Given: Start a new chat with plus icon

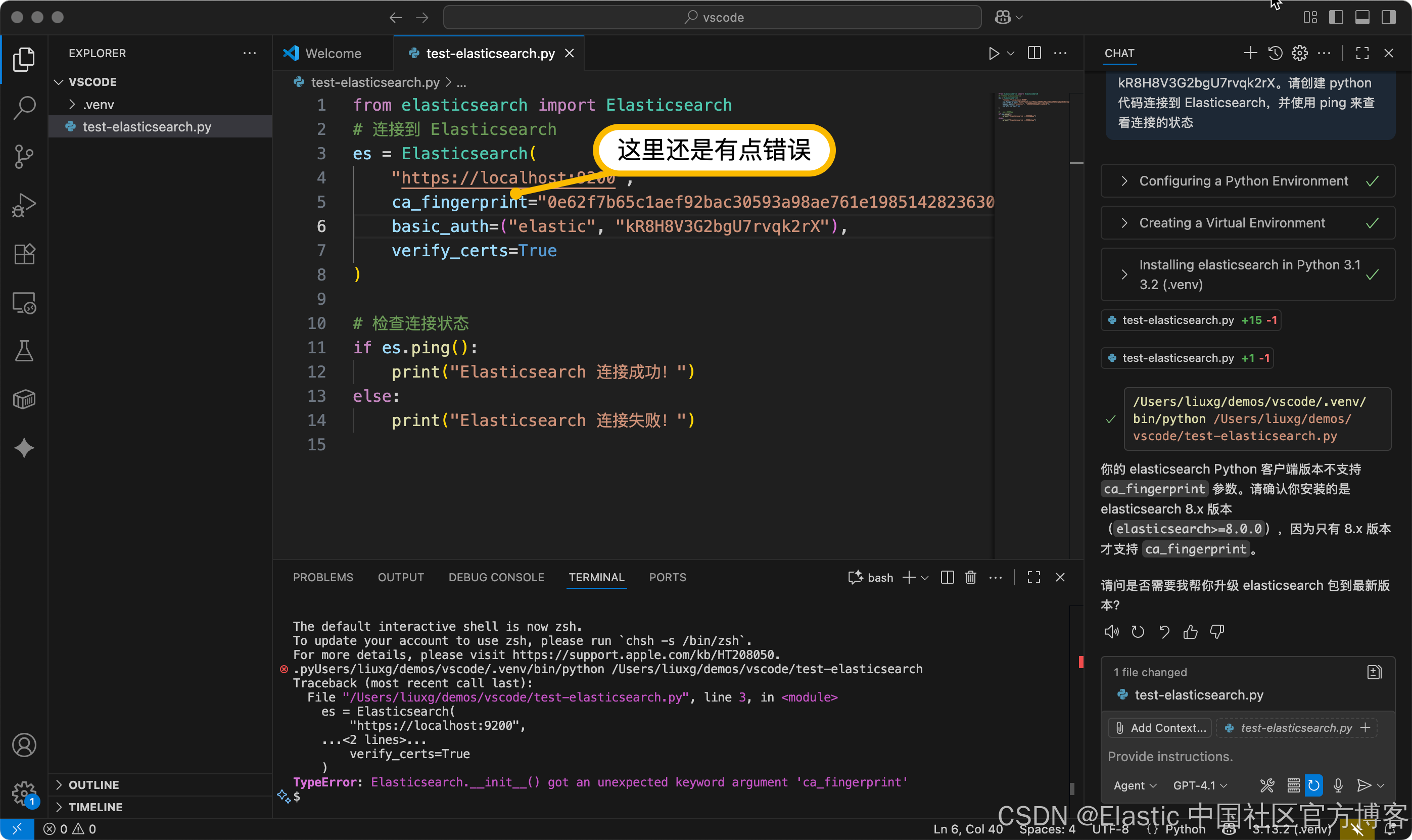Looking at the screenshot, I should (x=1250, y=53).
